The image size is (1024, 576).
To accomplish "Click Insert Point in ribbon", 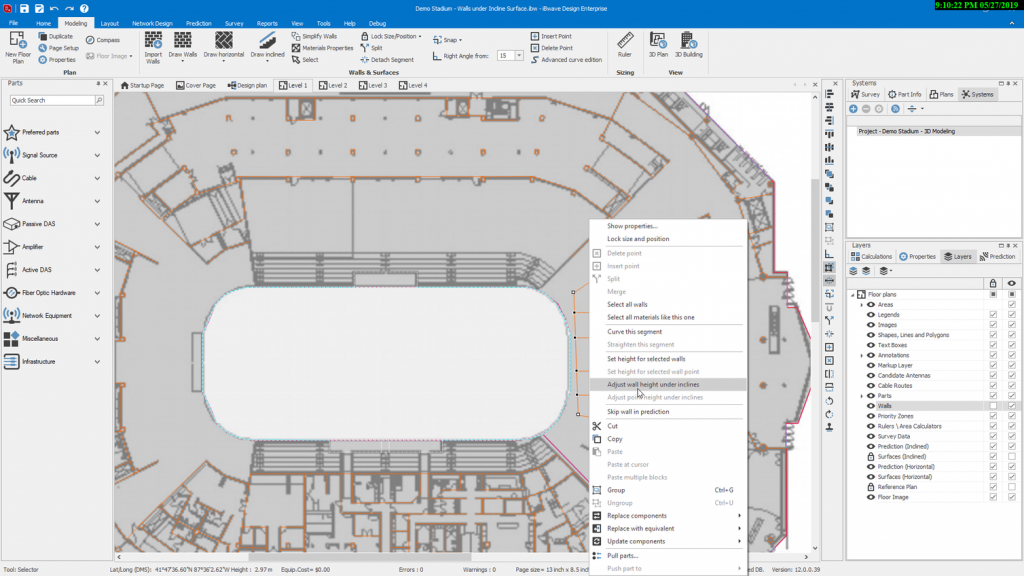I will point(551,37).
